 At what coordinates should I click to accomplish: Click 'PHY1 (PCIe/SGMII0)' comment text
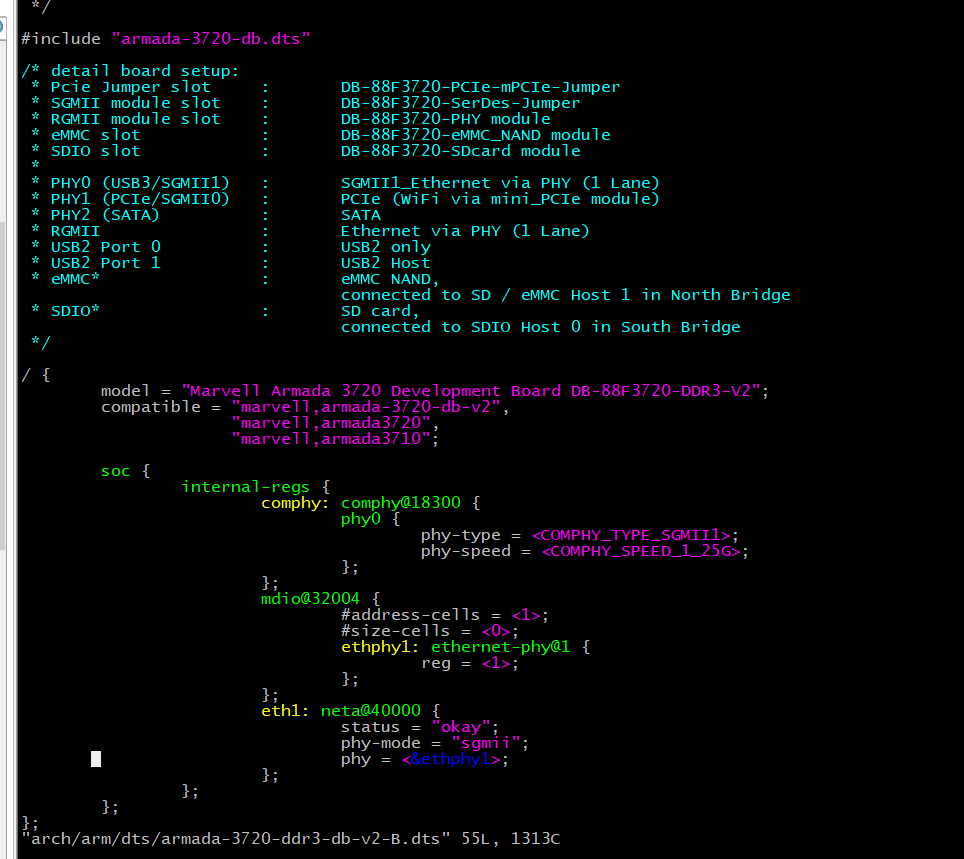140,199
